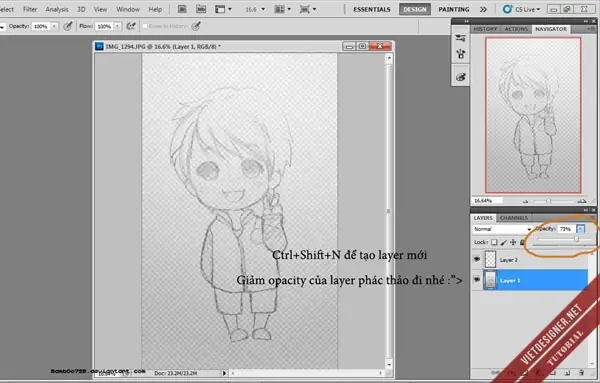Click the layer Opacity dropdown arrow
The height and width of the screenshot is (383, 600).
(x=580, y=229)
